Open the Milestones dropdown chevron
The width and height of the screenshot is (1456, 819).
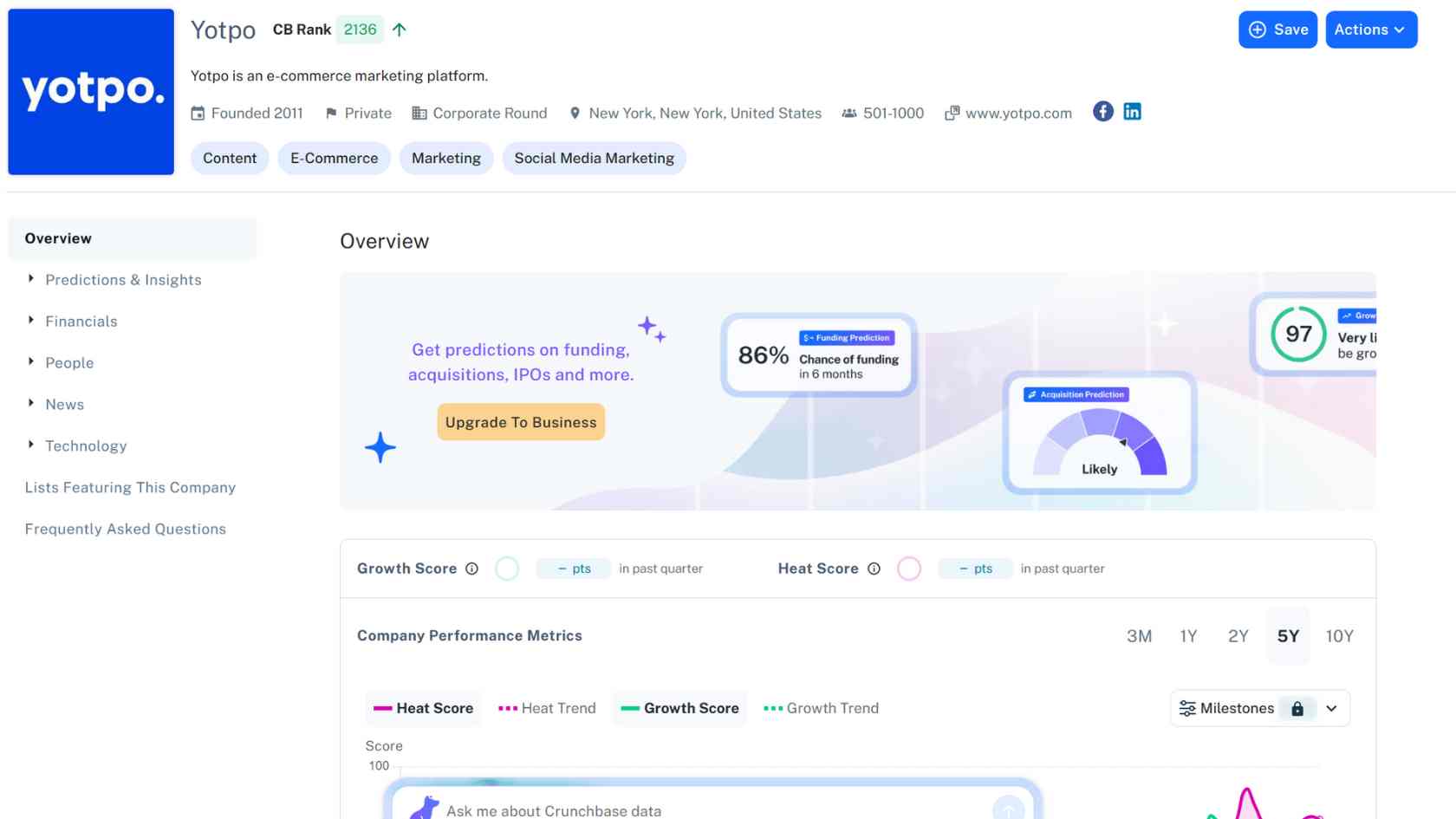tap(1331, 709)
